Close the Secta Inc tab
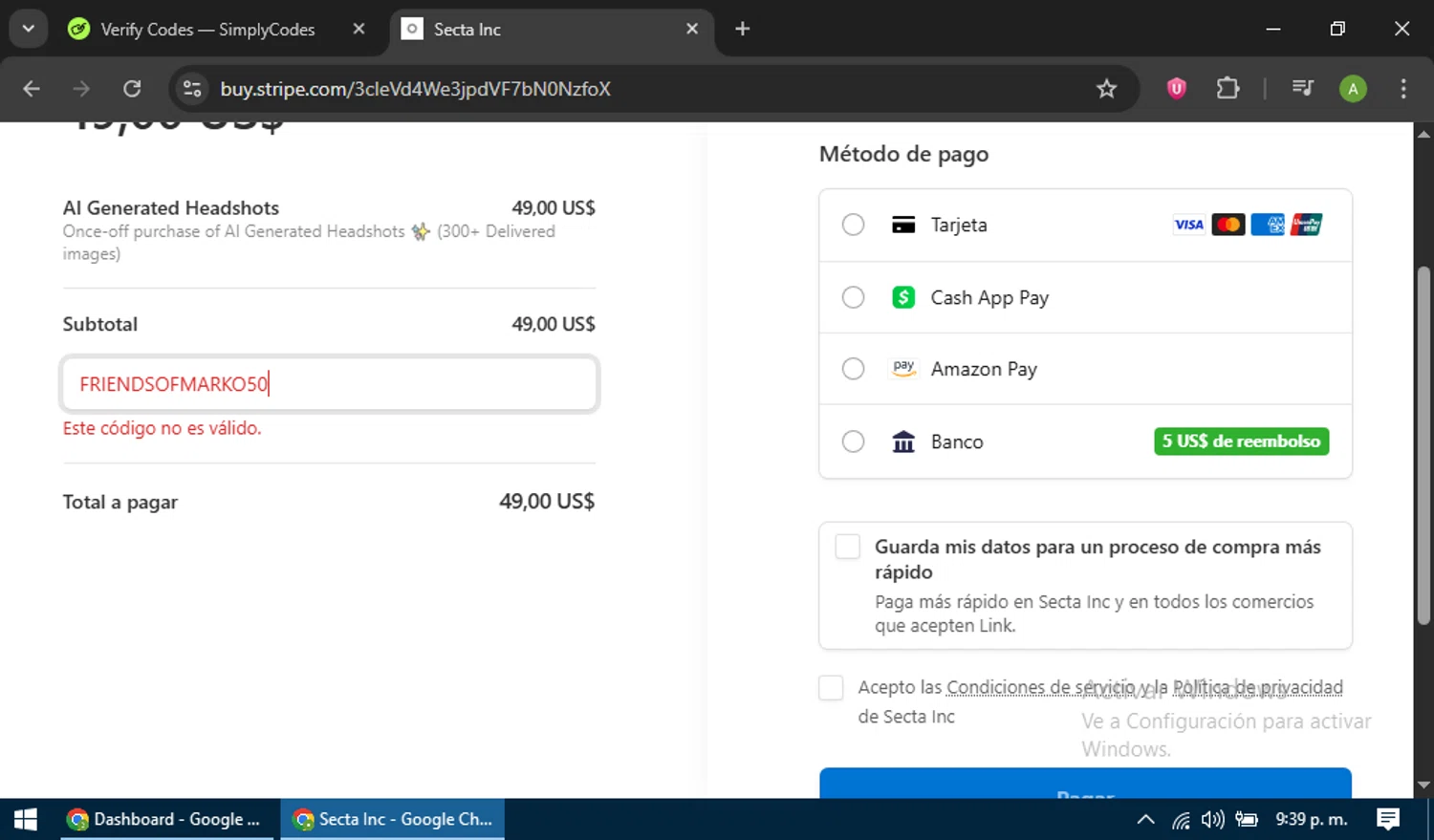1434x840 pixels. click(692, 29)
